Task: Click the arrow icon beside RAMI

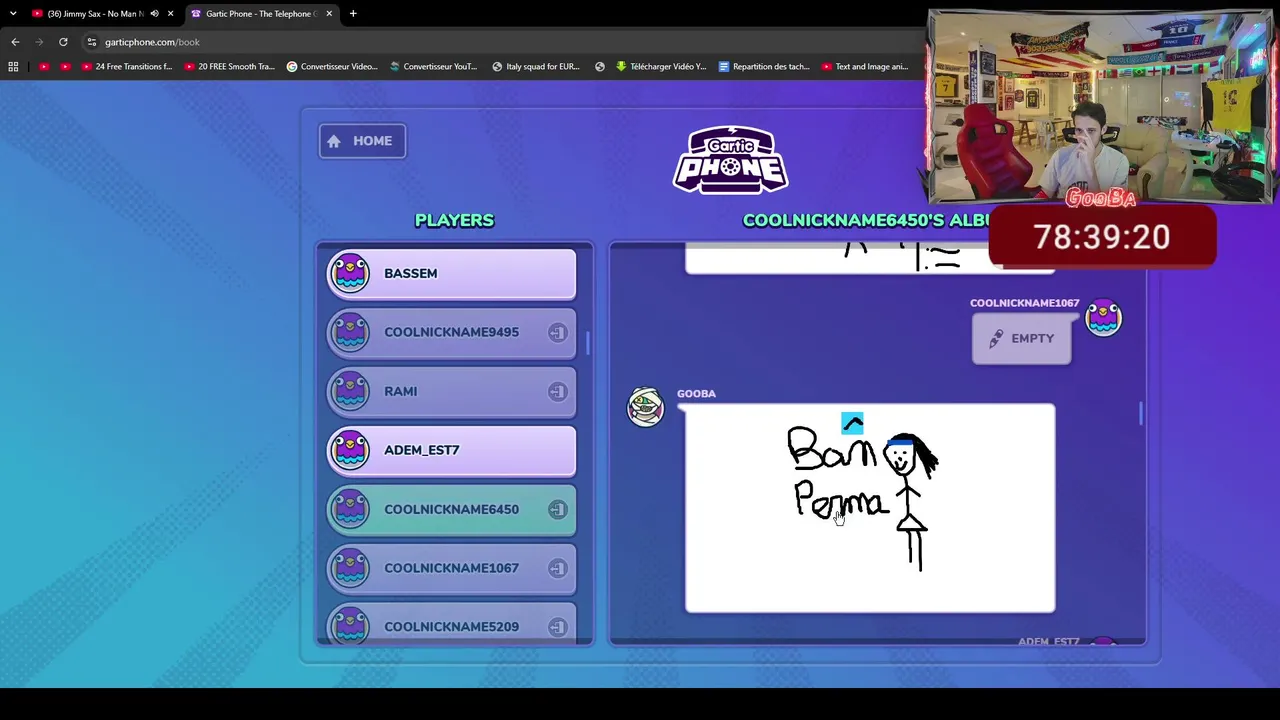Action: 557,391
